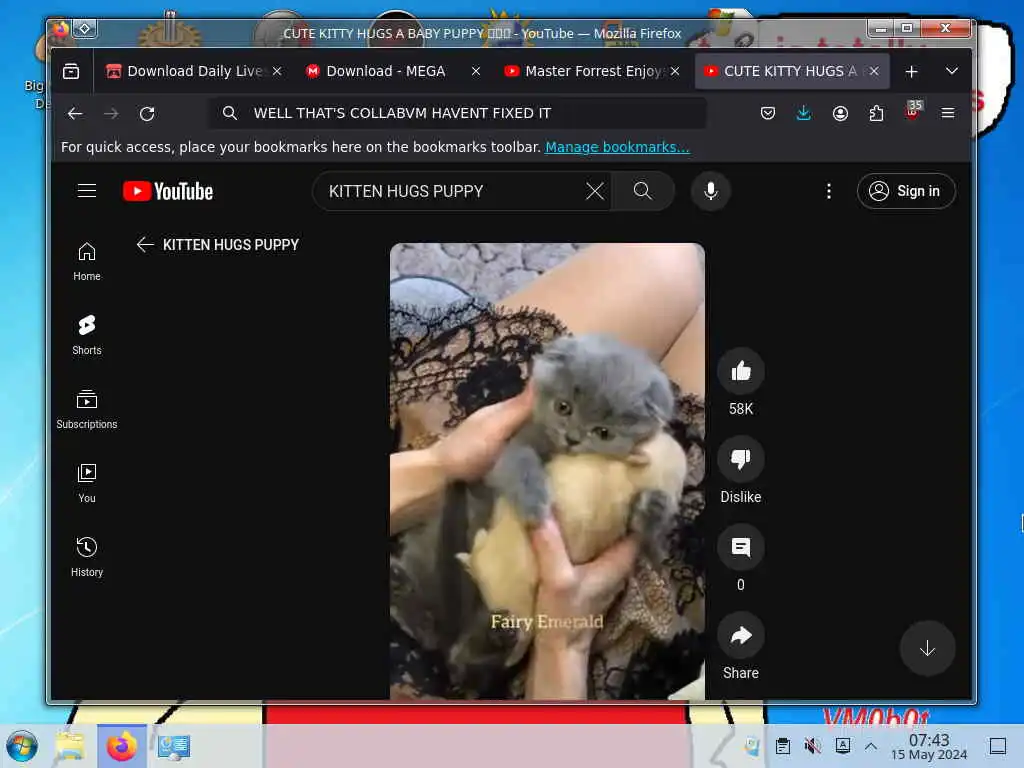Like the short with thumbs up
Image resolution: width=1024 pixels, height=768 pixels.
pos(741,372)
